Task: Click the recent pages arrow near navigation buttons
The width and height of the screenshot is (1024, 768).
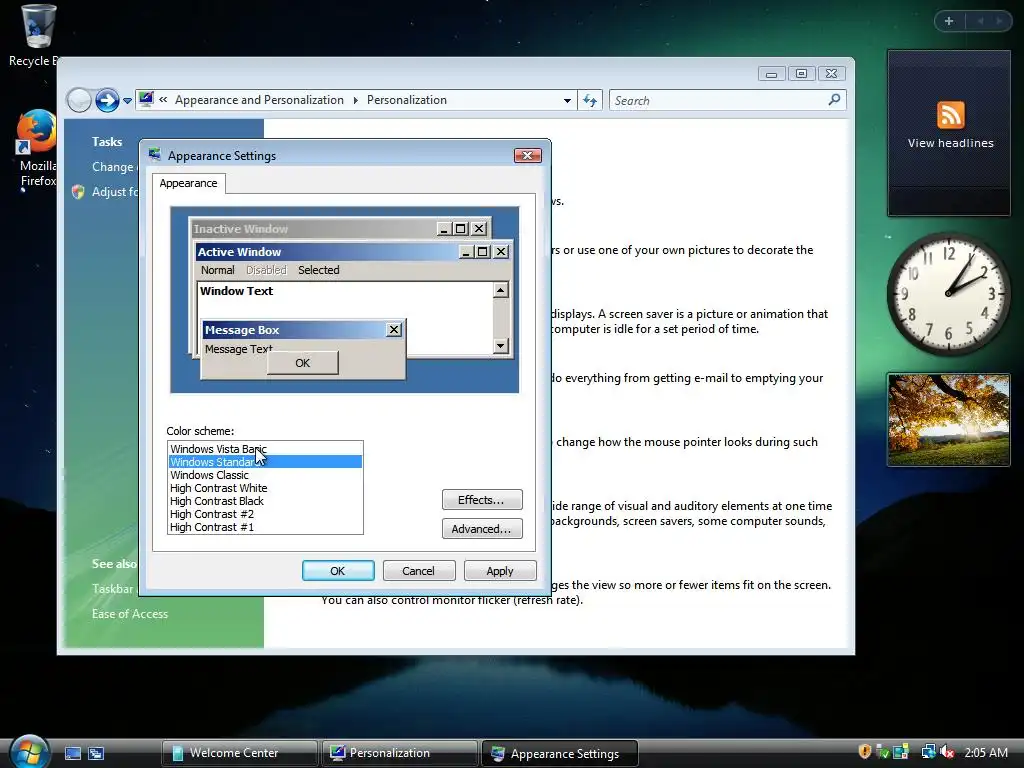Action: (x=127, y=101)
